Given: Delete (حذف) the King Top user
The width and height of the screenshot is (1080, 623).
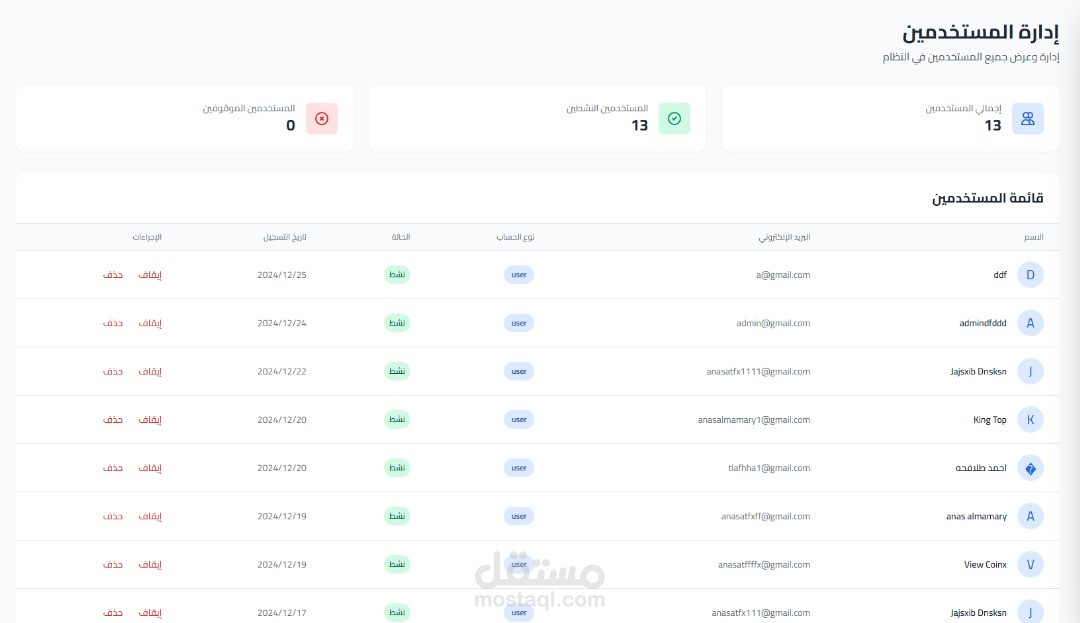Looking at the screenshot, I should tap(113, 419).
